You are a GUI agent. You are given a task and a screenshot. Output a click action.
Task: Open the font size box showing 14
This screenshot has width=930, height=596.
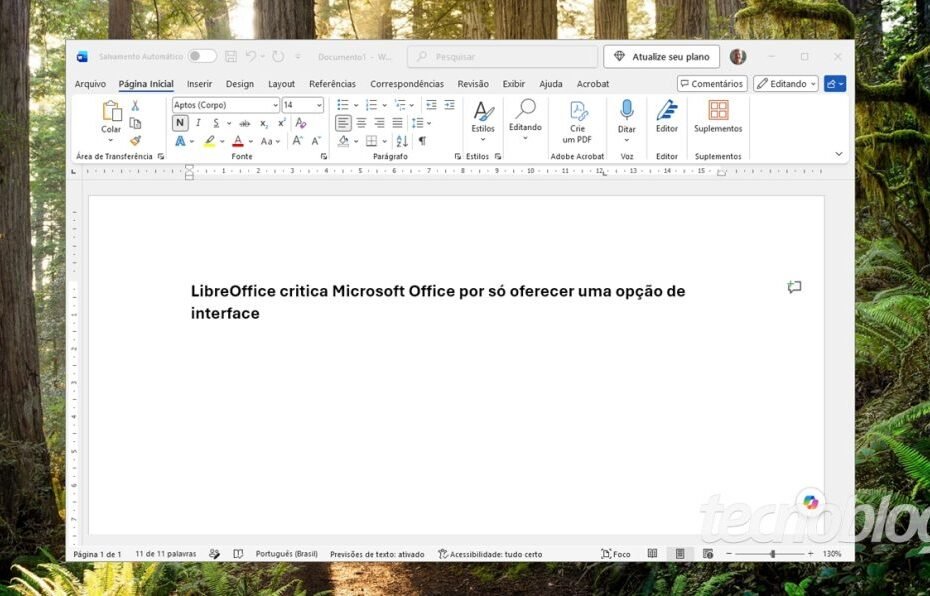click(x=302, y=105)
